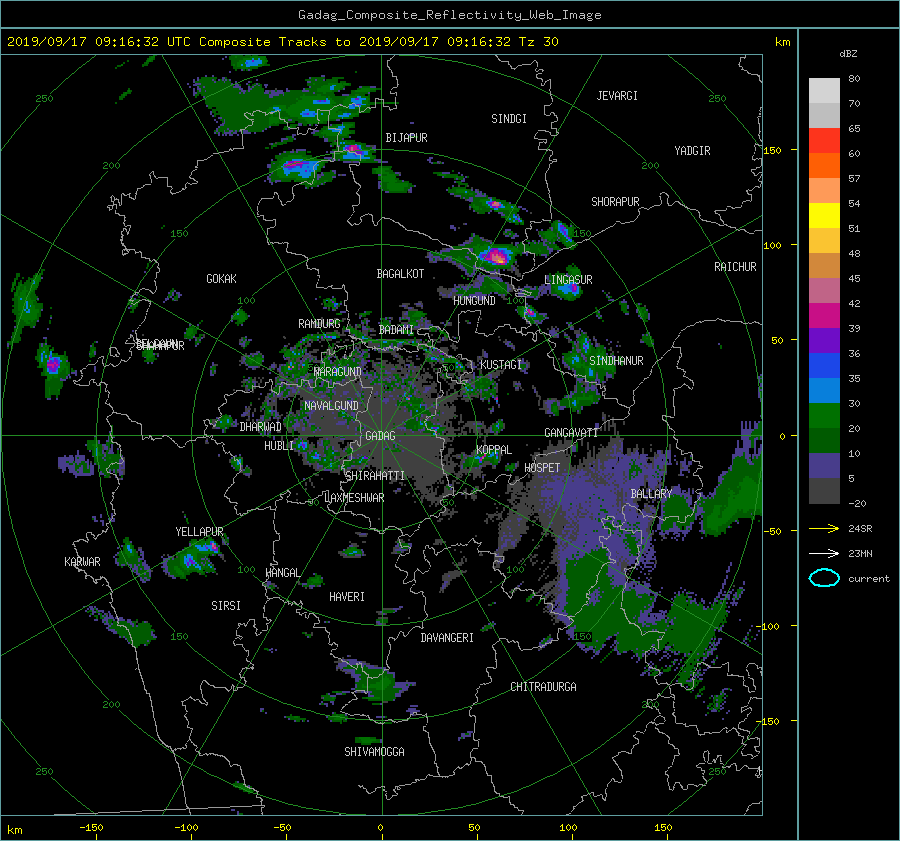Click the UTC timestamp header text
This screenshot has height=841, width=900.
282,42
